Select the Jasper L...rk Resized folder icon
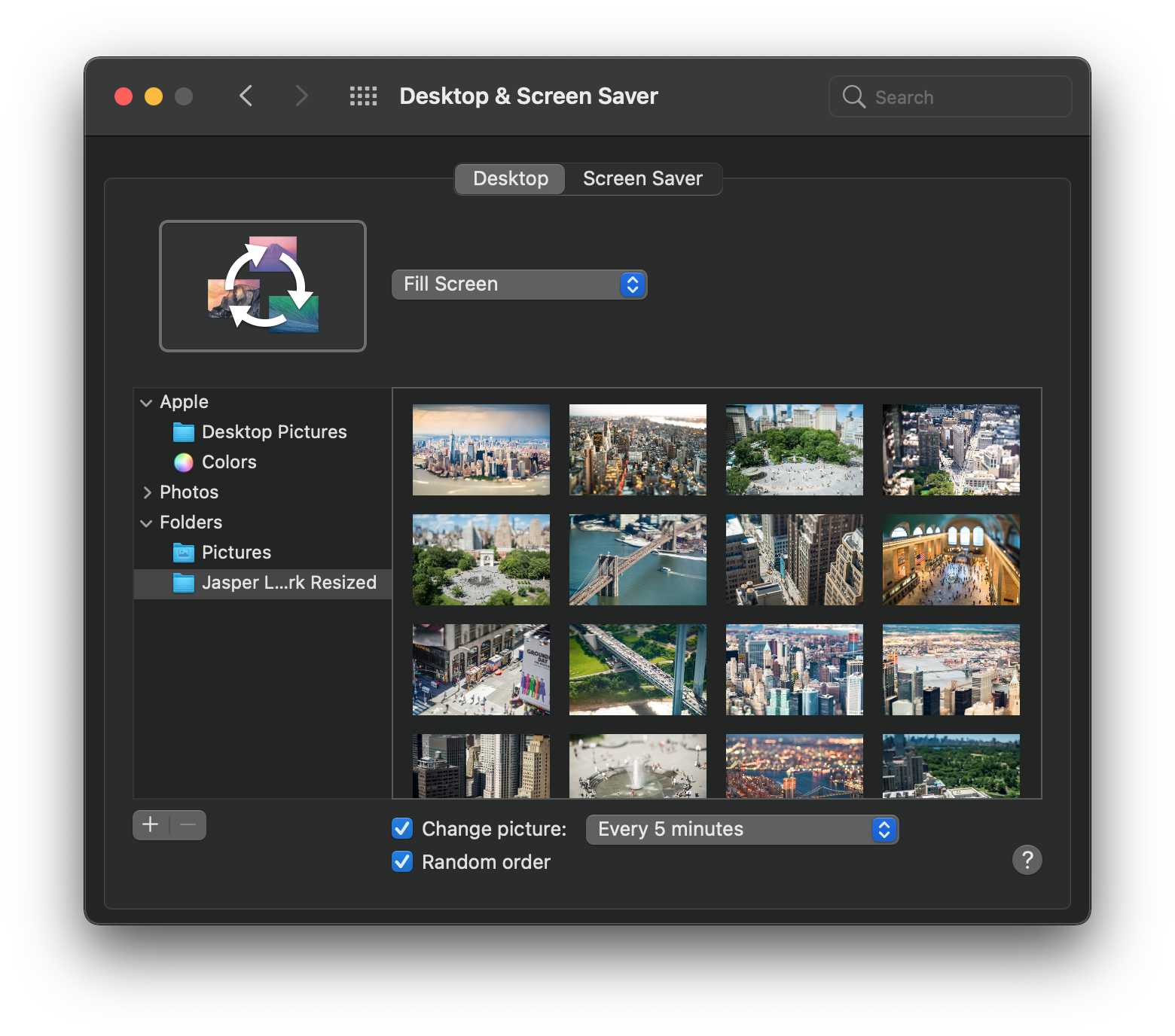 click(183, 583)
